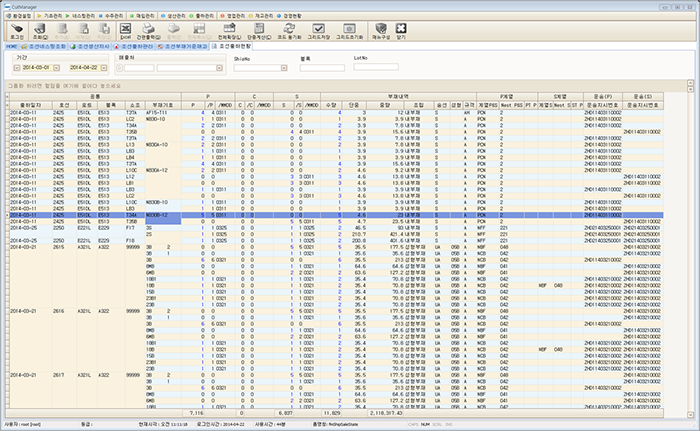Switch to the 조선출하관리 tab
Image resolution: width=700 pixels, height=431 pixels.
point(133,46)
